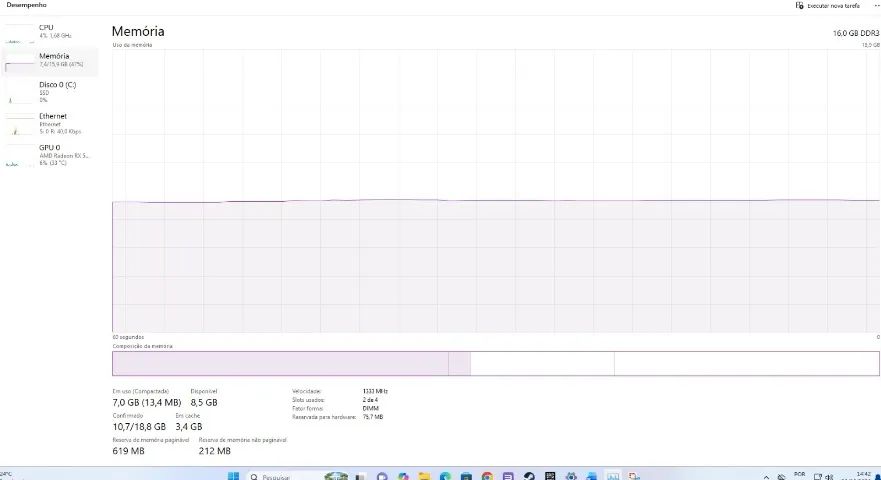
Task: Expand the system tray hidden icons chevron
Action: point(766,477)
